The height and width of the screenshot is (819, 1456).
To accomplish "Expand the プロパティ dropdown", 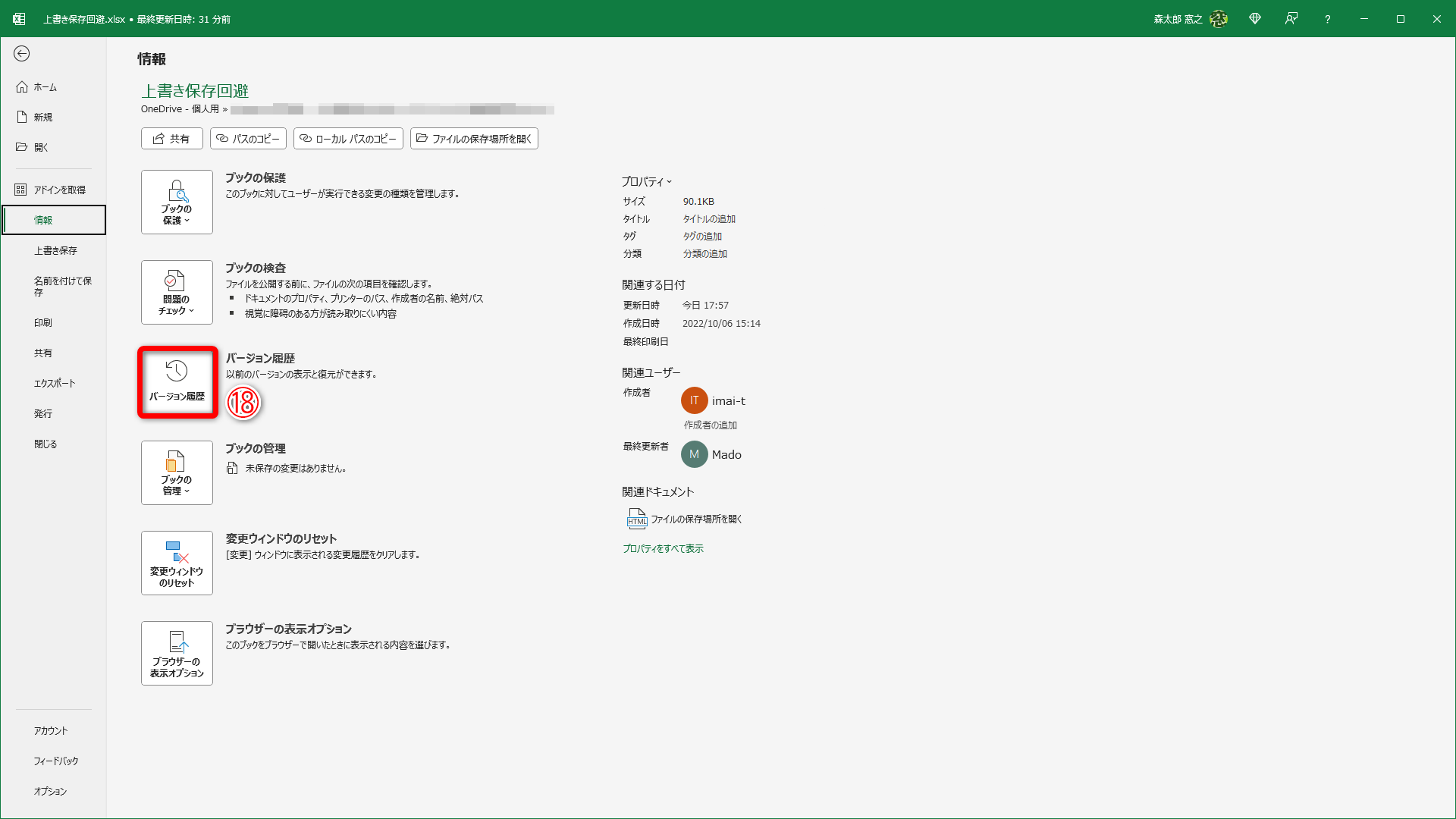I will click(646, 181).
